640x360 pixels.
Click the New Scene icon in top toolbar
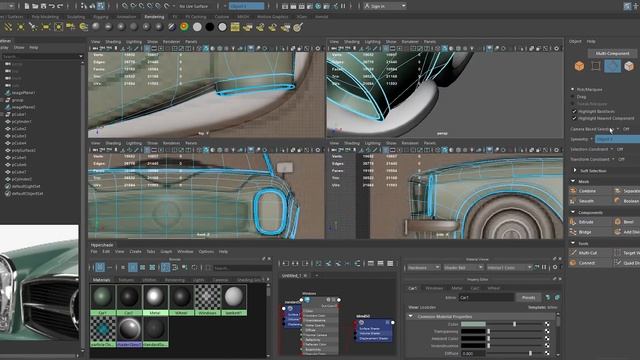point(27,6)
